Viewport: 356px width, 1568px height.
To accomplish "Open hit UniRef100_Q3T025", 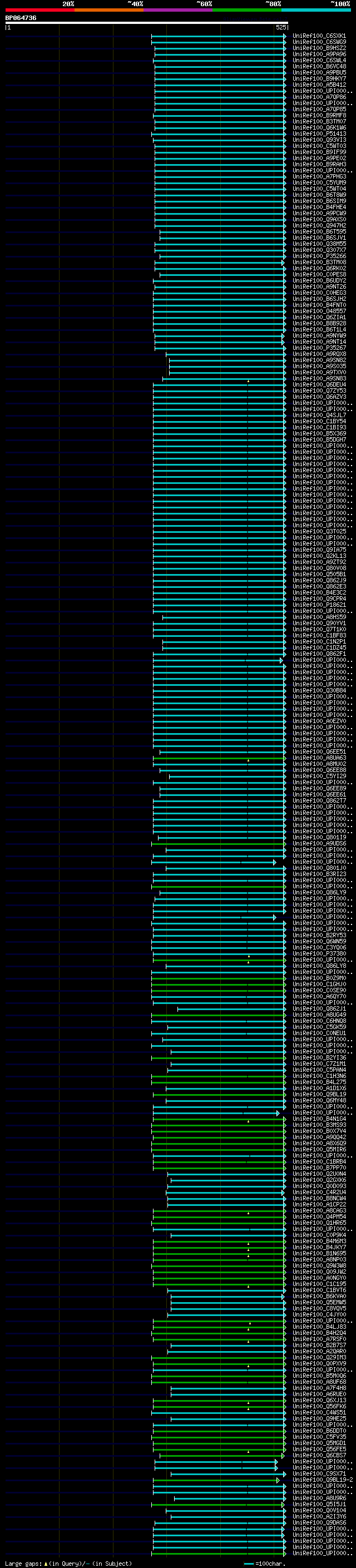I will point(319,531).
